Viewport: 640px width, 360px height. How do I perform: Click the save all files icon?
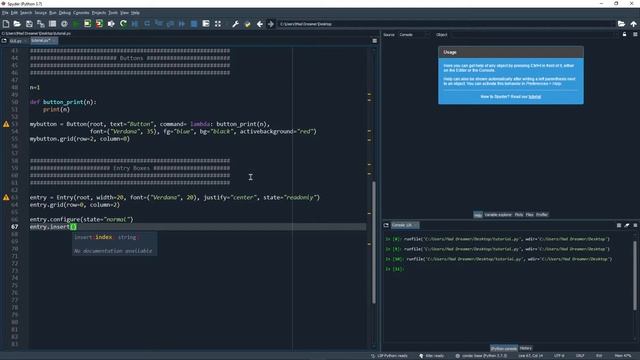coord(41,24)
